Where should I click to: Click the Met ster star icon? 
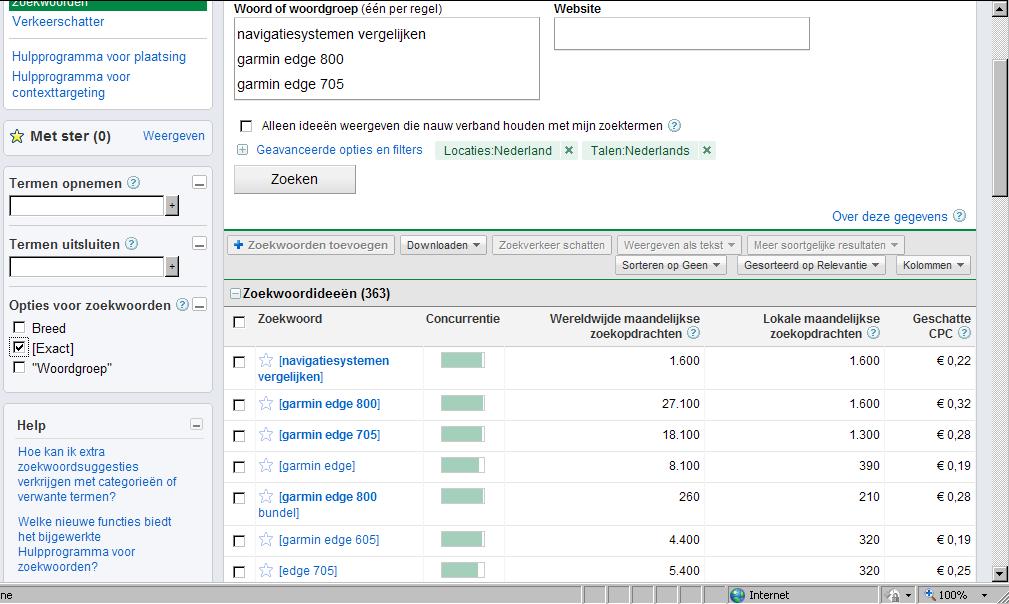[x=17, y=136]
